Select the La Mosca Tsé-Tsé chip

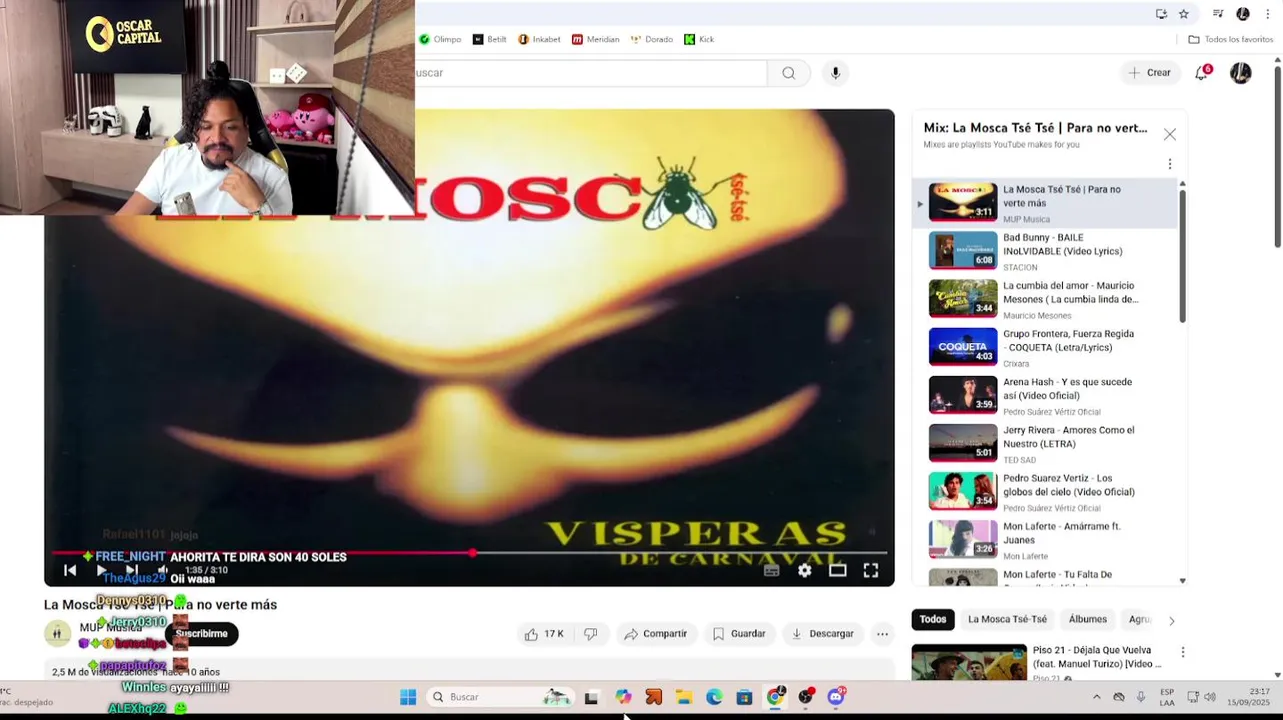pyautogui.click(x=1007, y=620)
